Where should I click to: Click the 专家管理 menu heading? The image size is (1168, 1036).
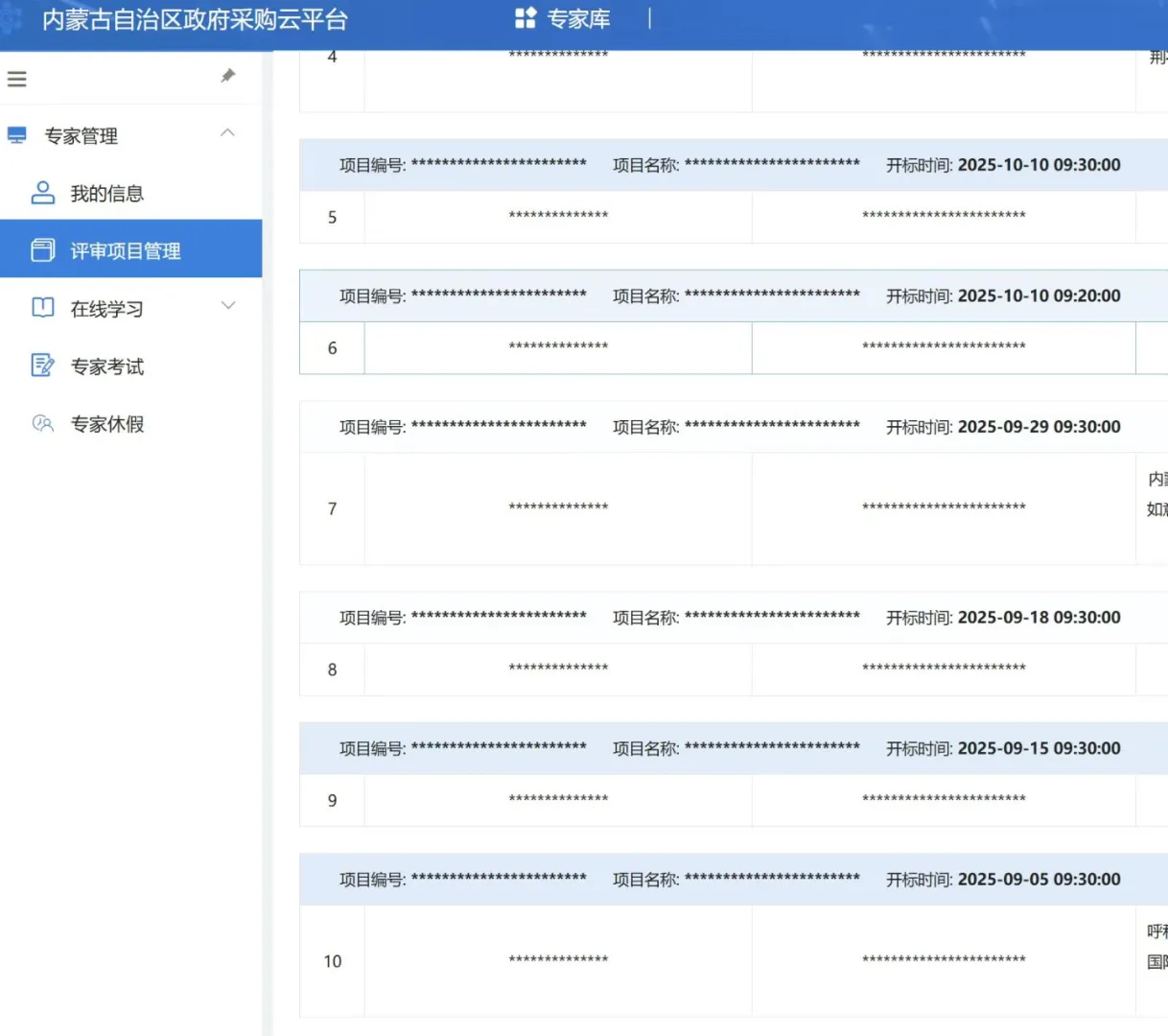[x=82, y=136]
